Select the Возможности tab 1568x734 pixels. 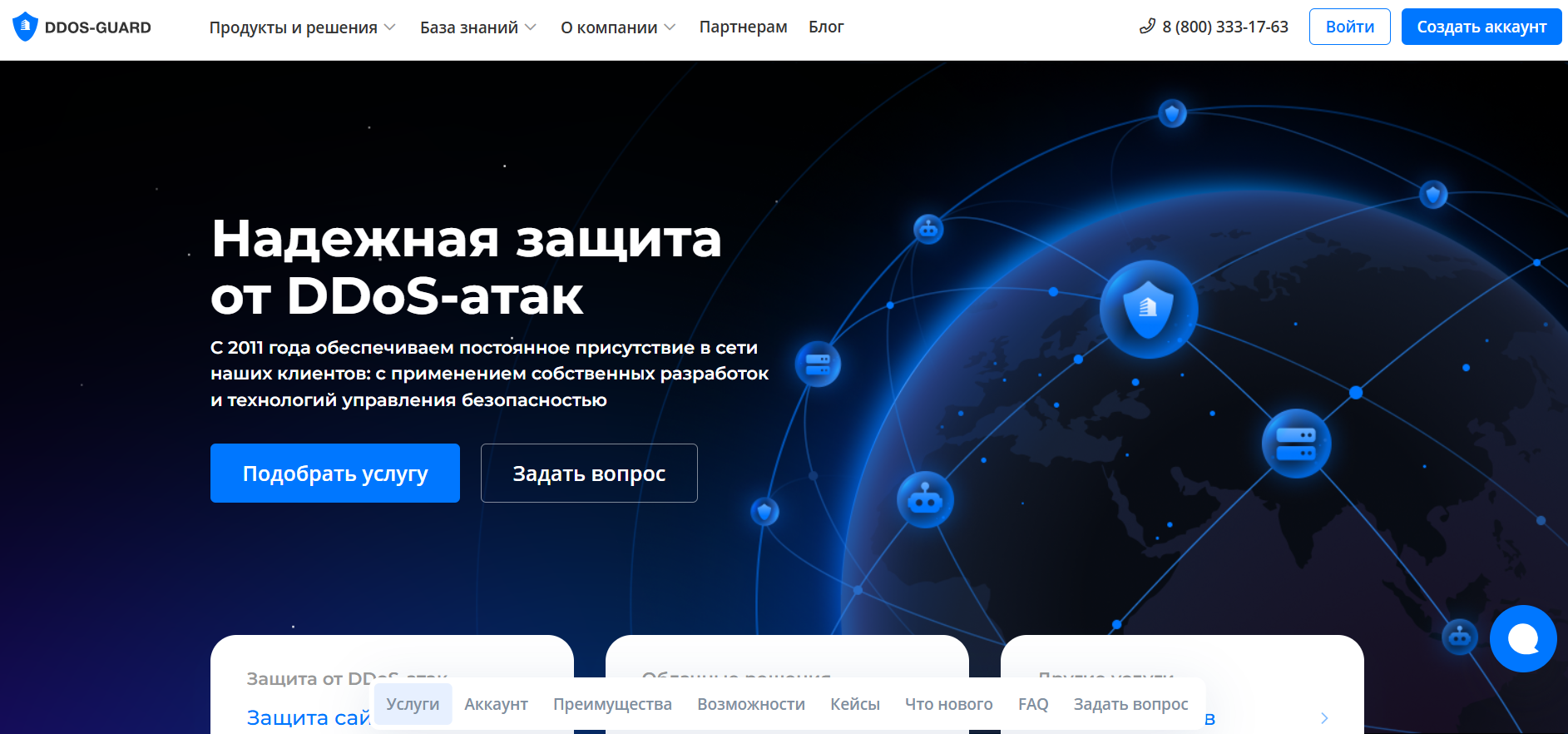[x=751, y=704]
